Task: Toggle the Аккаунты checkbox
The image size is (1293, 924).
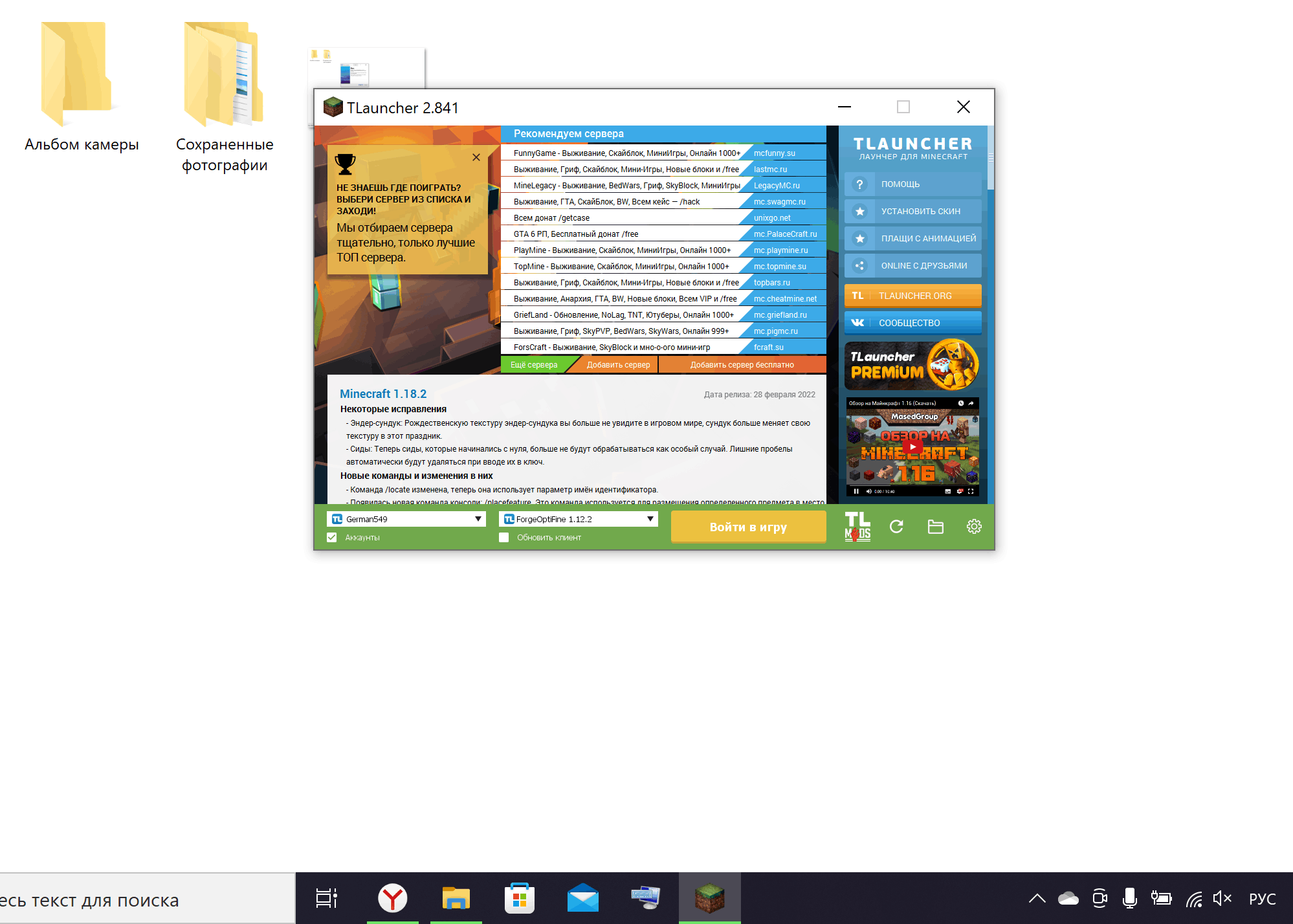Action: coord(332,538)
